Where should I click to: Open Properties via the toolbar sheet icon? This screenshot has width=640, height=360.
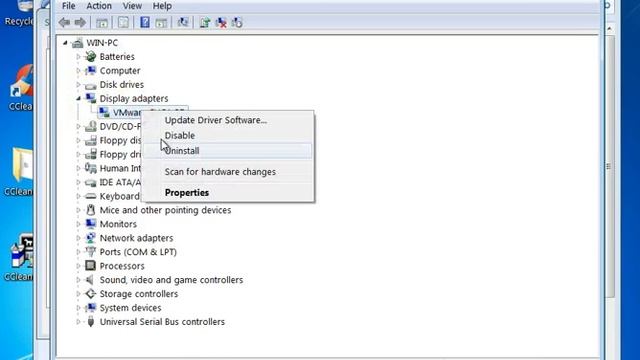point(123,22)
